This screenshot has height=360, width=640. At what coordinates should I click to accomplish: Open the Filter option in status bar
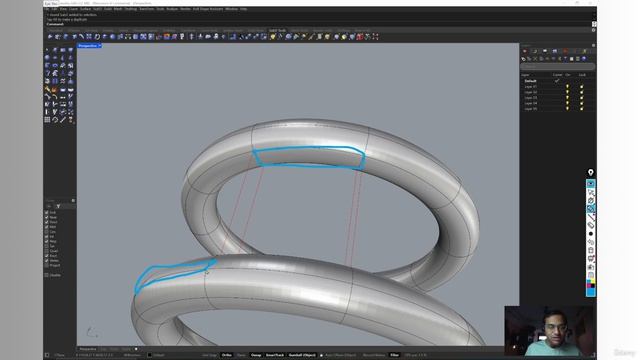click(x=394, y=355)
